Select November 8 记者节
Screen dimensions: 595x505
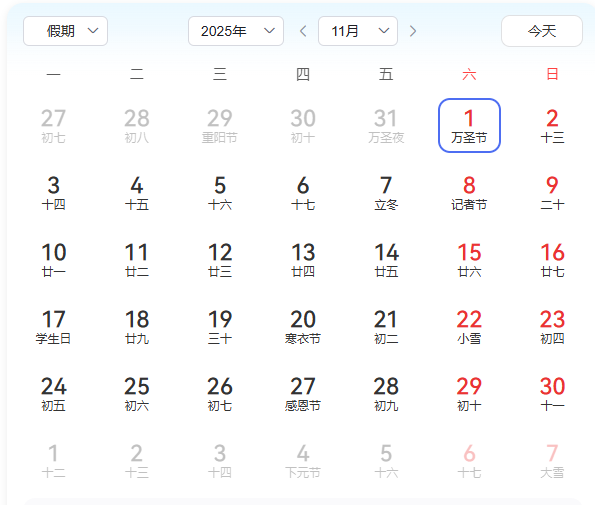(x=469, y=193)
